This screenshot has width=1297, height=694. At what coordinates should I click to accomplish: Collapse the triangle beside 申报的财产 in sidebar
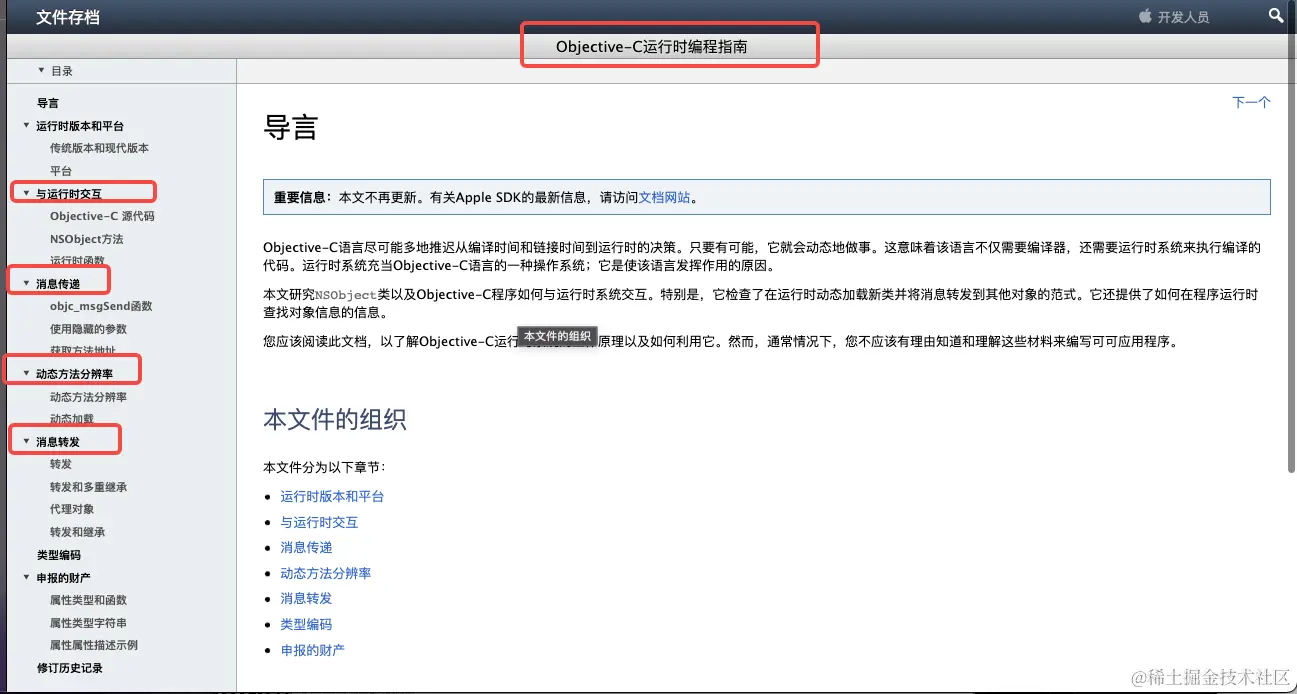coord(26,577)
